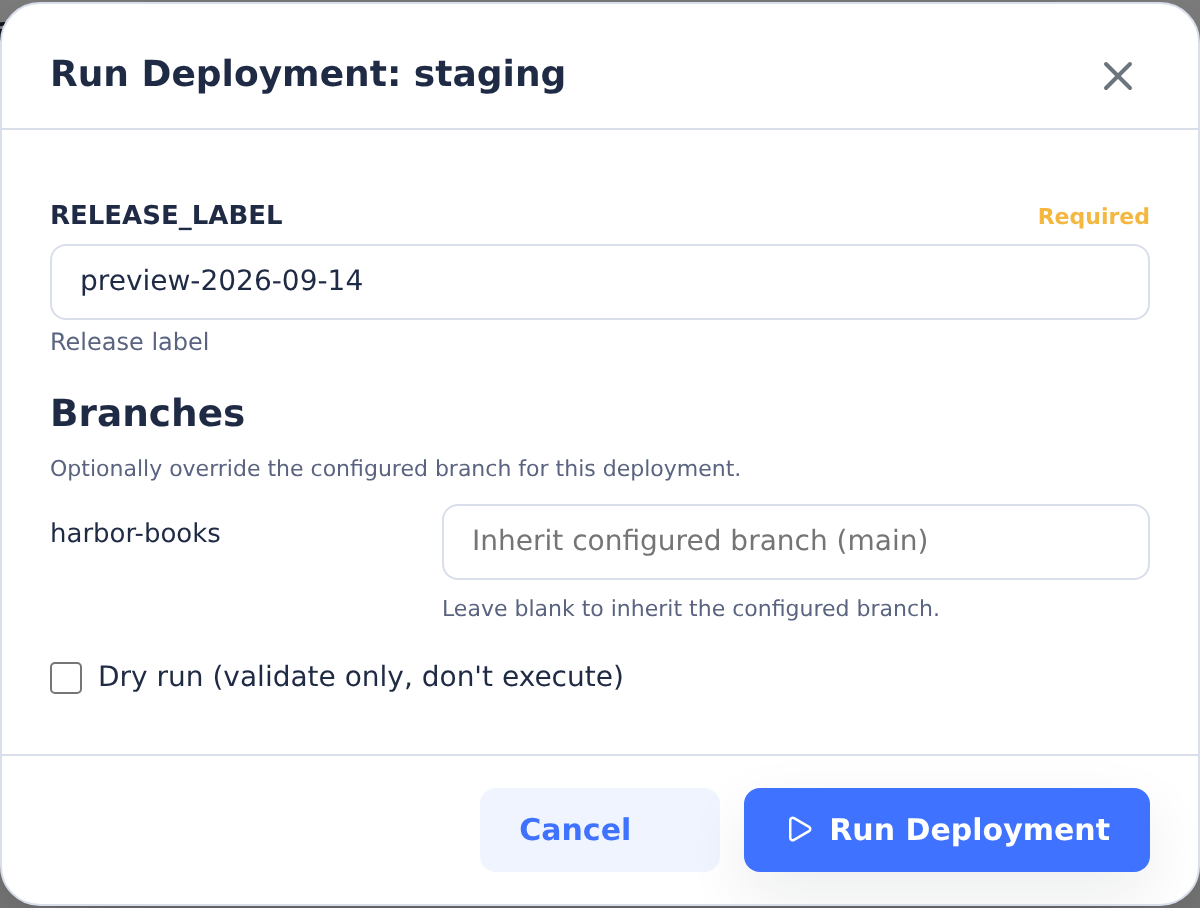Click the 'harbor-books' repository label
This screenshot has height=908, width=1200.
click(x=136, y=534)
